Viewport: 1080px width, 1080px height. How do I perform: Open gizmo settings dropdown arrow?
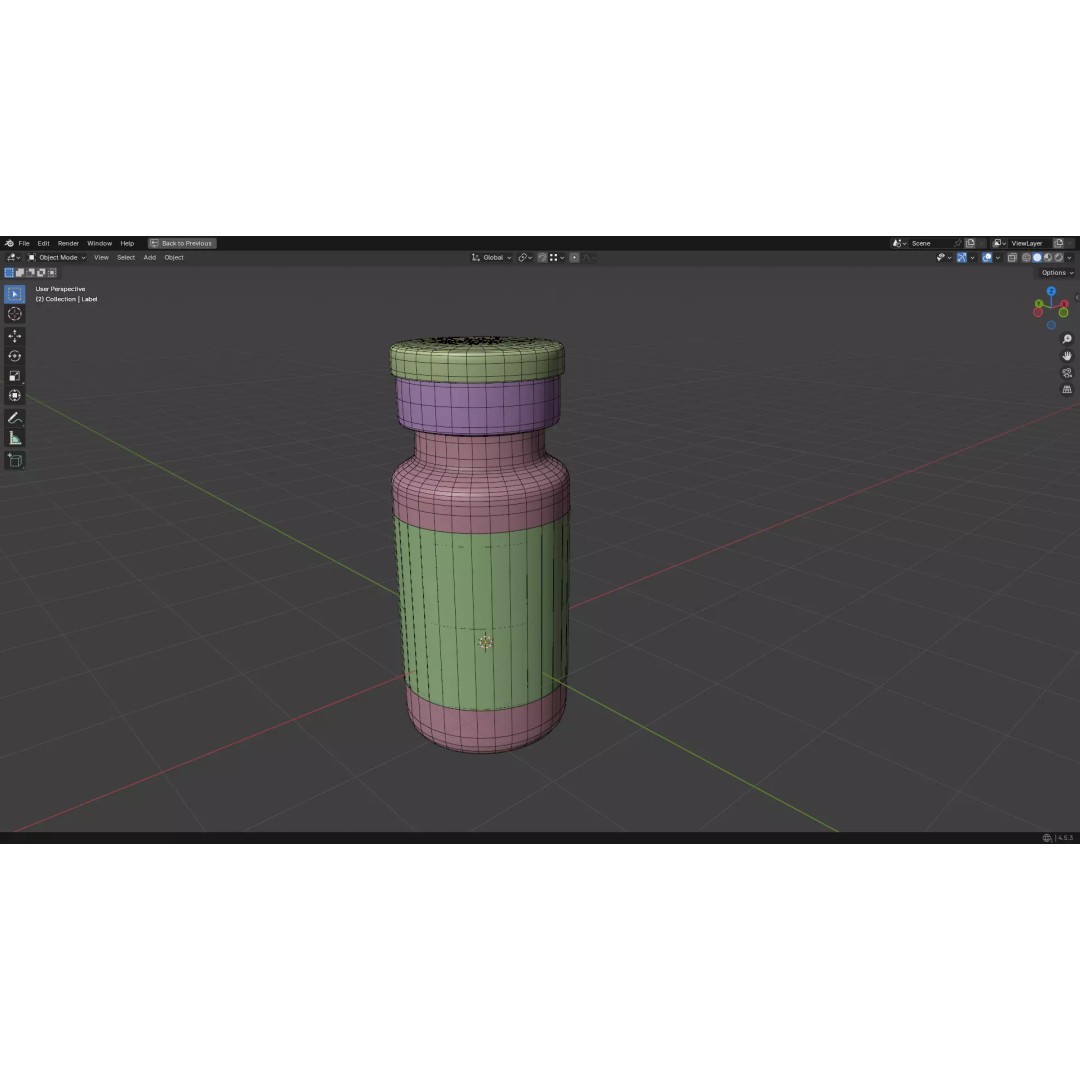[x=973, y=258]
